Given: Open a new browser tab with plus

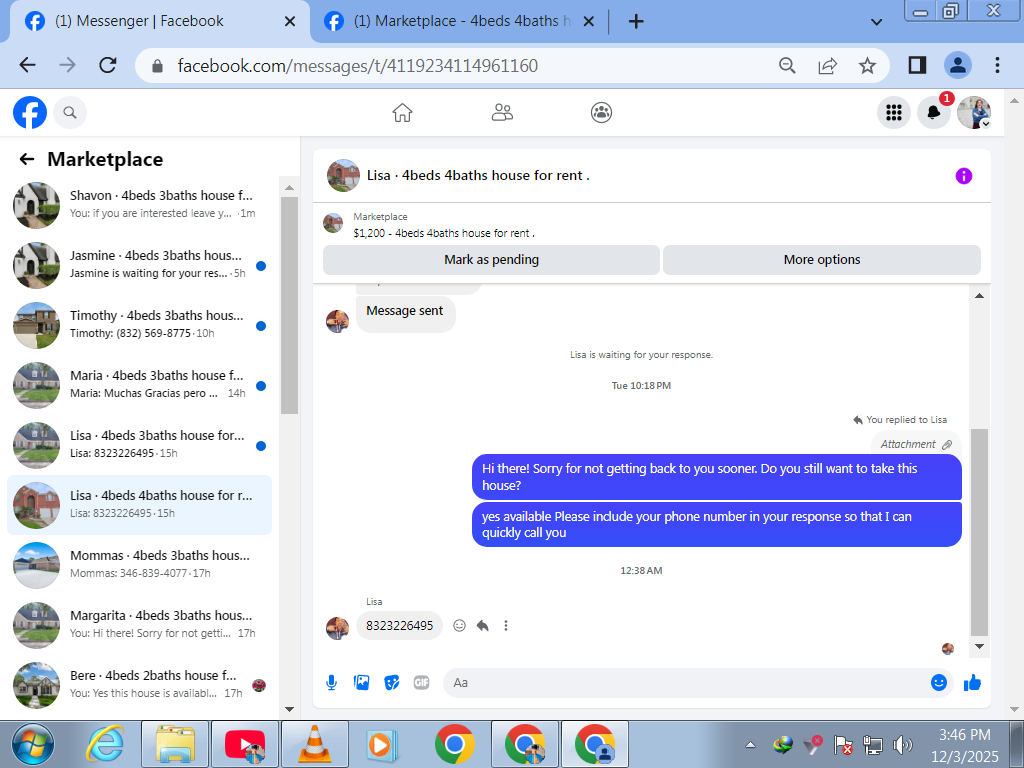Looking at the screenshot, I should (635, 22).
